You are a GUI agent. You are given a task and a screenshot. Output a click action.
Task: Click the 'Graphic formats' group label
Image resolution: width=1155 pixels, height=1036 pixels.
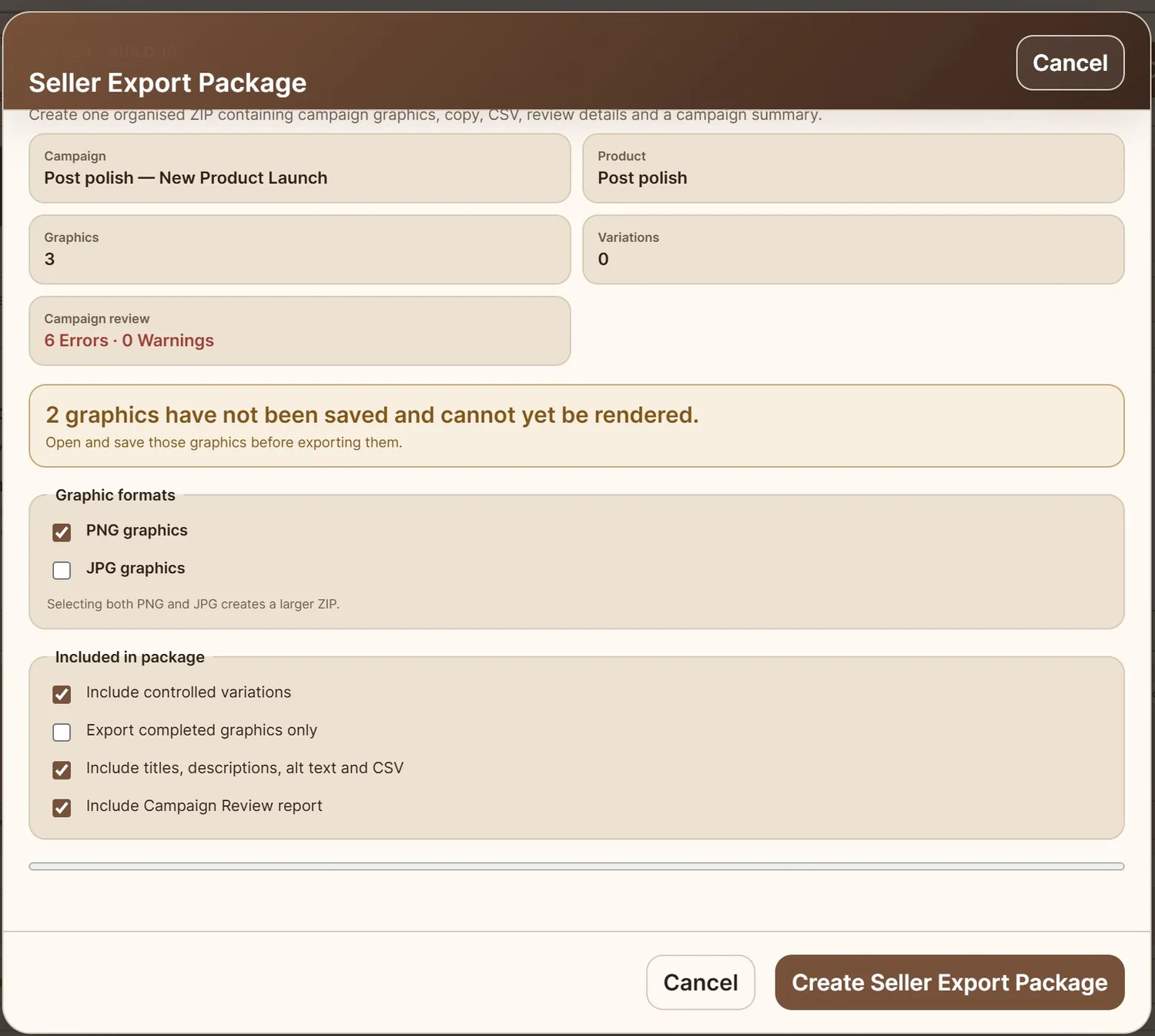(115, 495)
